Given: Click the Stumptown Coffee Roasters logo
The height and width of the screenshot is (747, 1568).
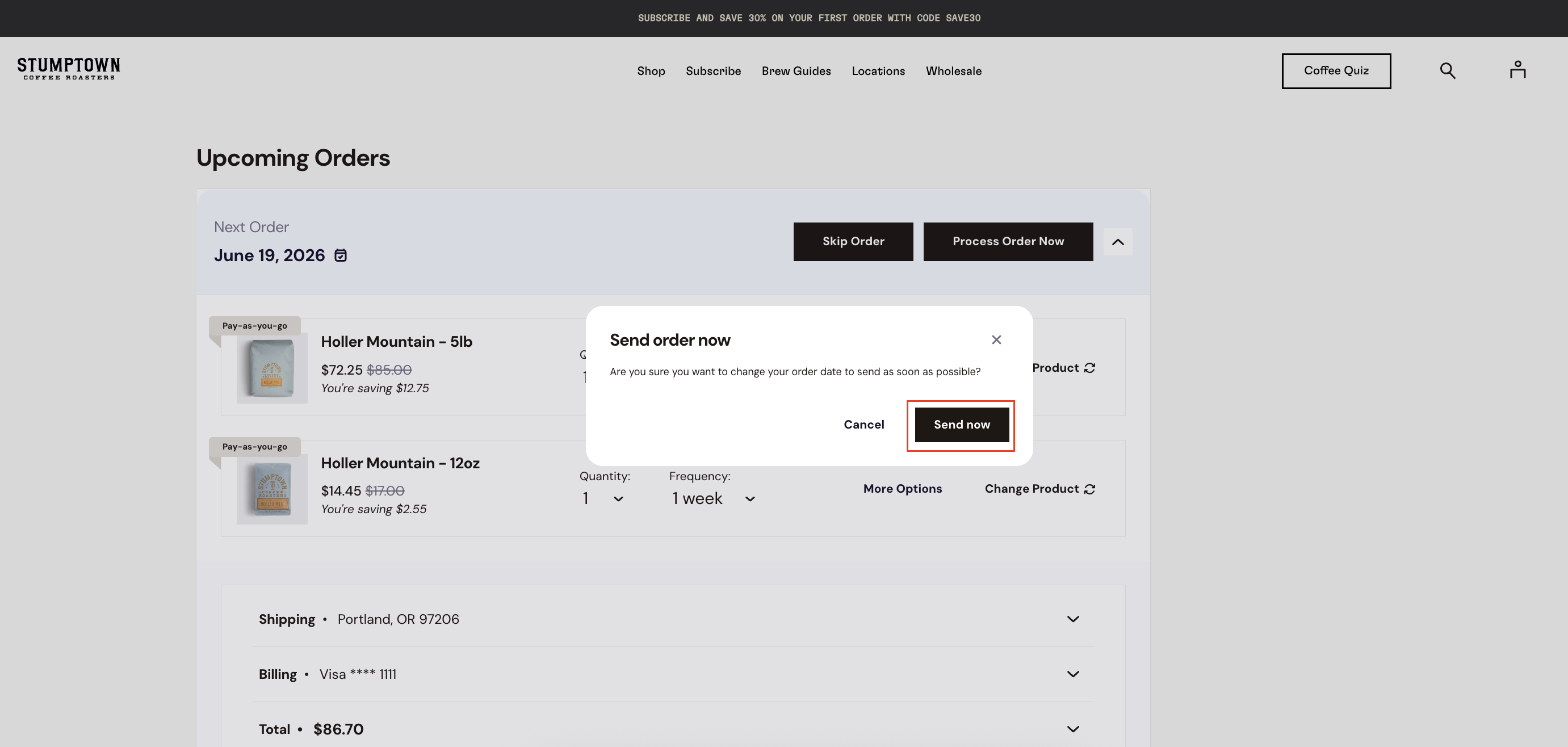Looking at the screenshot, I should pyautogui.click(x=69, y=69).
